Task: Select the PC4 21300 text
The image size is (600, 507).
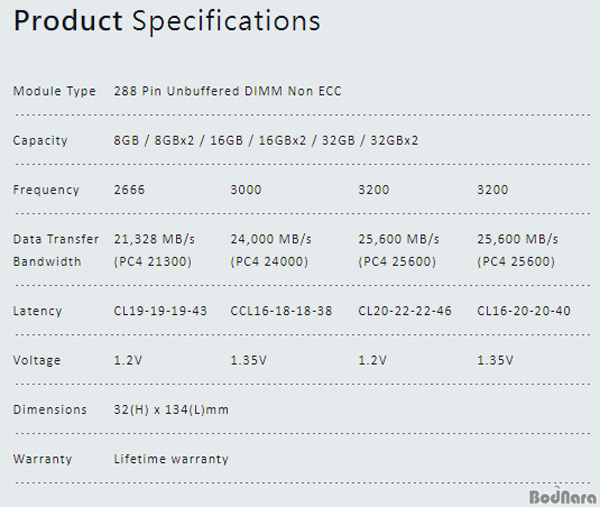Action: pyautogui.click(x=153, y=262)
